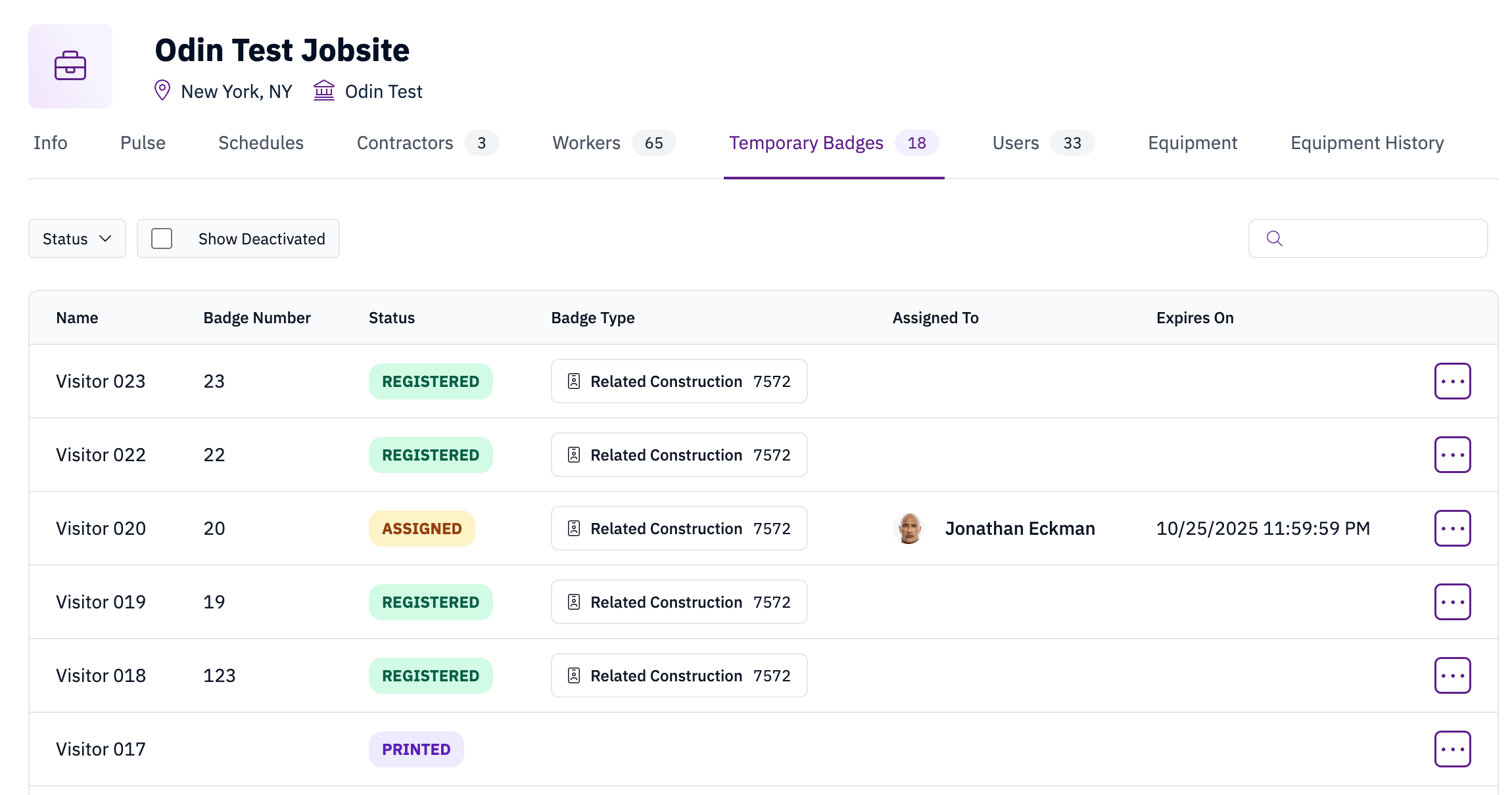Screen dimensions: 1512x795
Task: Open actions menu for Visitor 022
Action: [x=1452, y=455]
